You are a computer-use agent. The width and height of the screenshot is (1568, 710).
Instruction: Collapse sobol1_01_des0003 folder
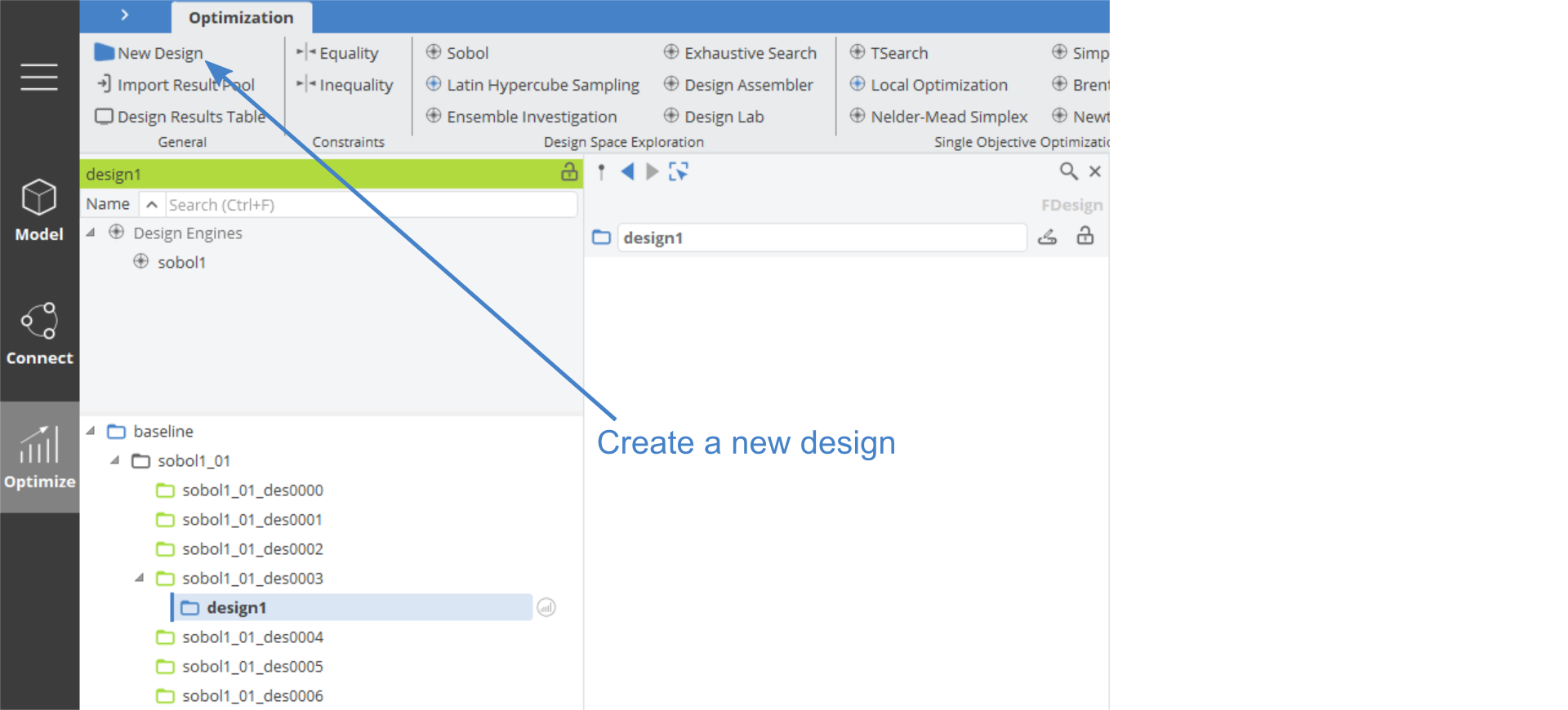pyautogui.click(x=140, y=577)
